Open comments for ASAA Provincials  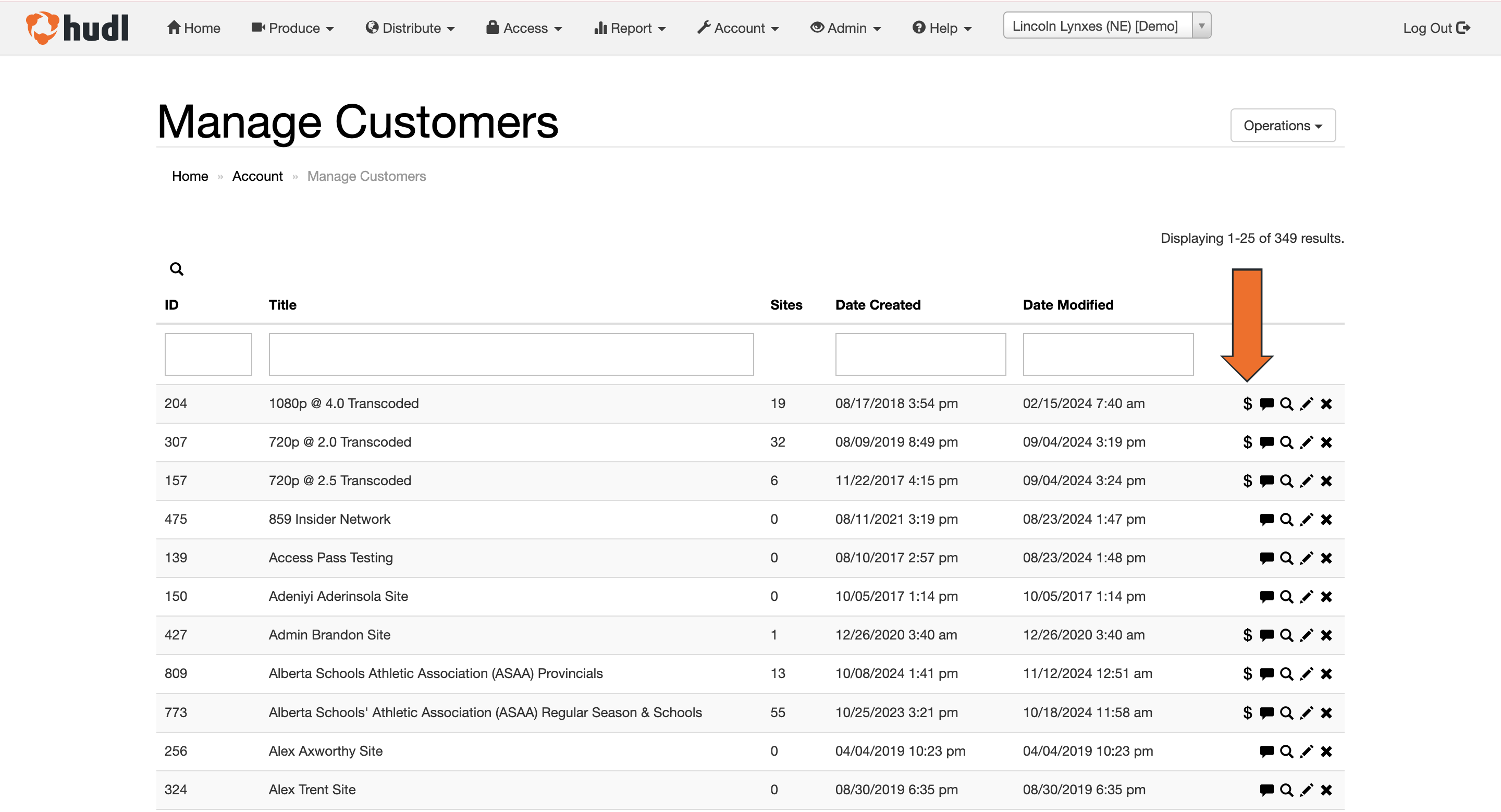(1267, 673)
